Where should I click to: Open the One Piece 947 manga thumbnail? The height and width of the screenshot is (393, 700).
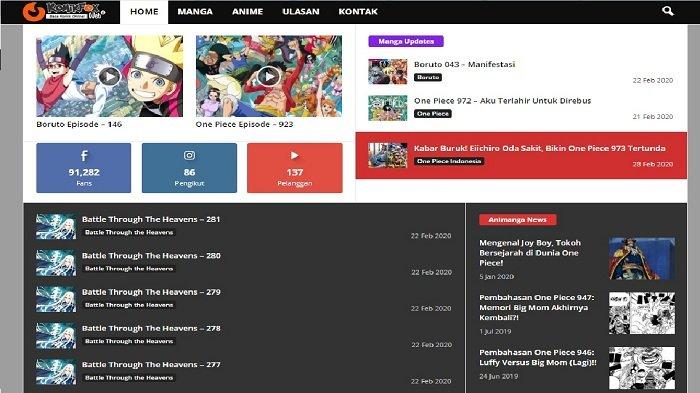(x=642, y=313)
